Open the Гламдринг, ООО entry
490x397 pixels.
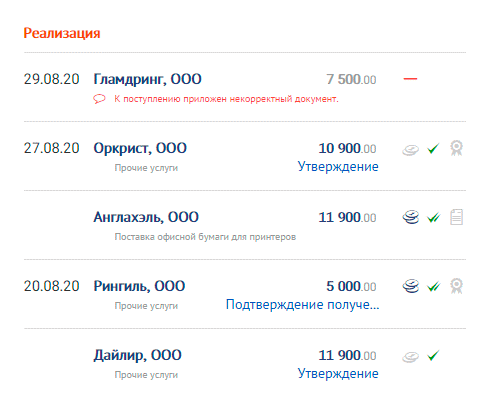click(x=147, y=79)
